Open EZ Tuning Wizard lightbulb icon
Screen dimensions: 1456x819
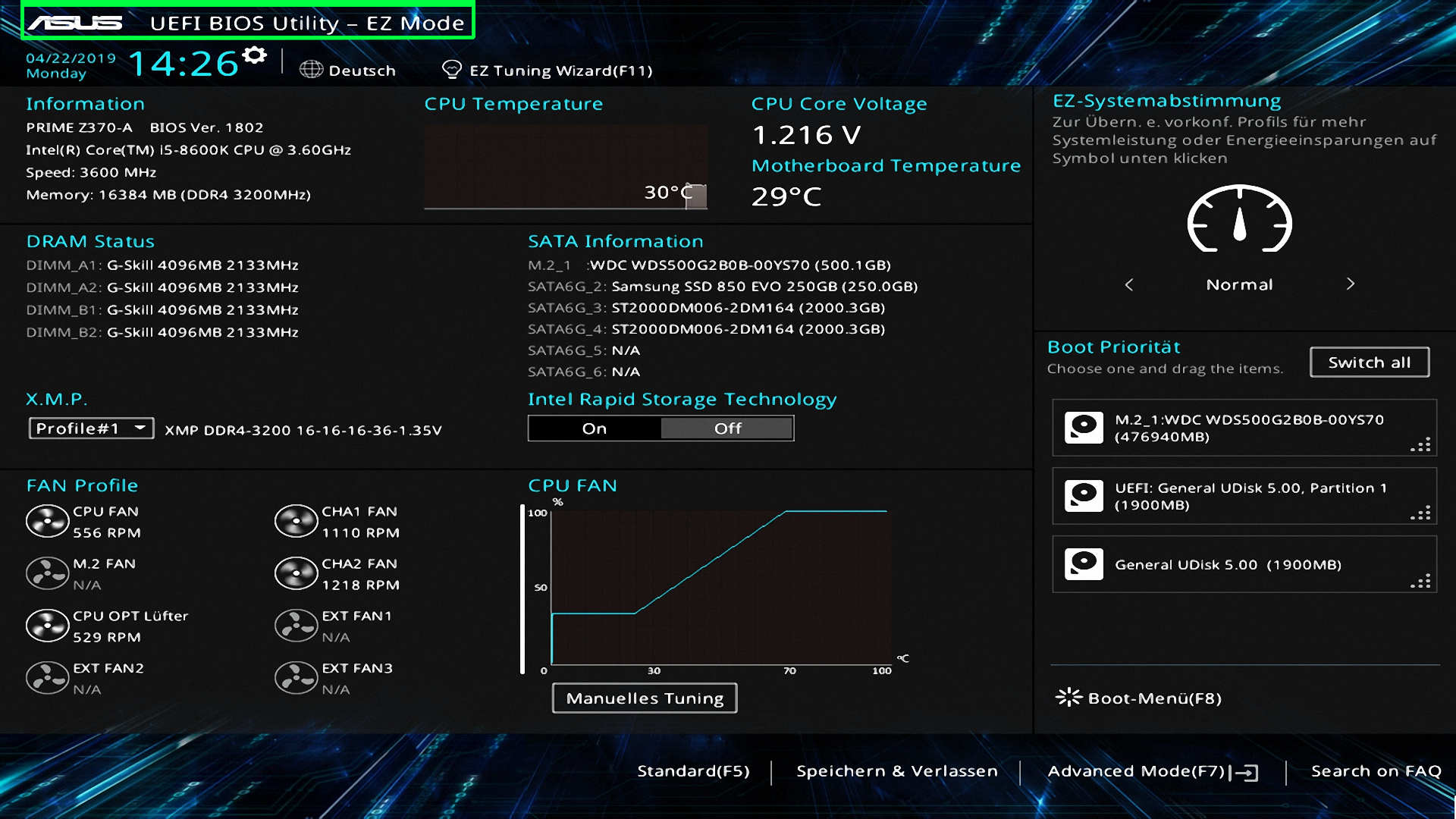[x=452, y=70]
